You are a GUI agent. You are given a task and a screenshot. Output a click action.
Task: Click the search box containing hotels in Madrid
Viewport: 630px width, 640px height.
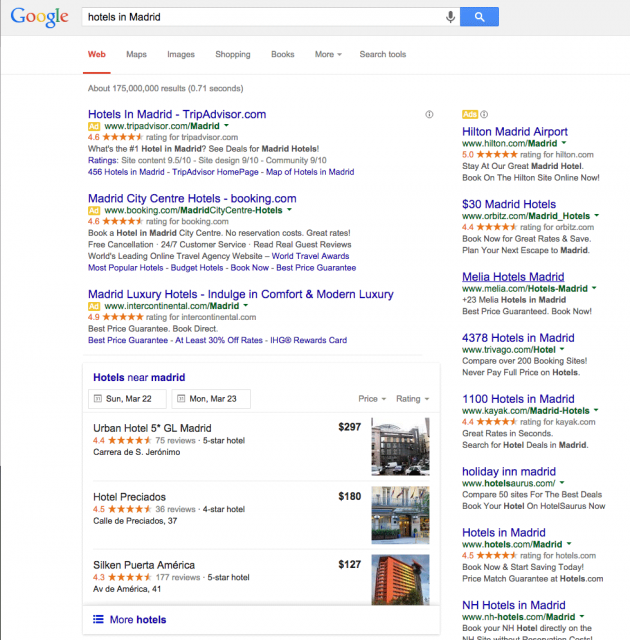(x=260, y=17)
